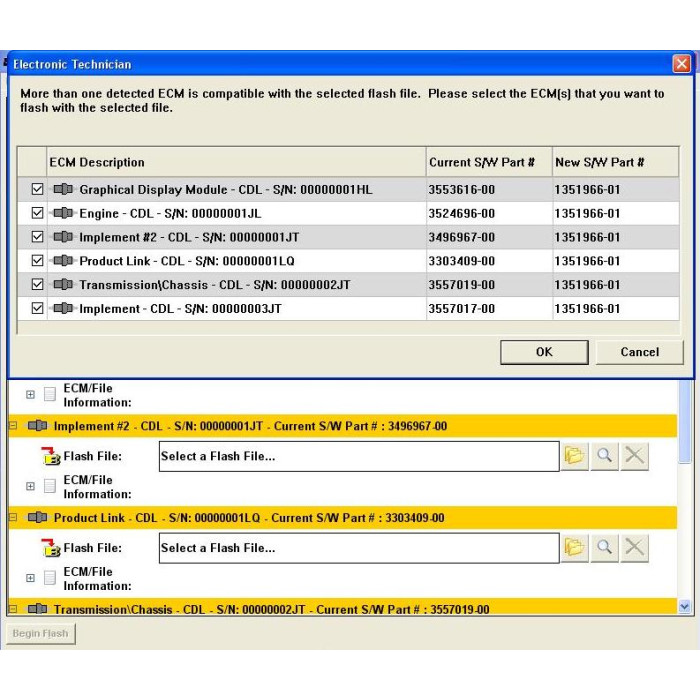The image size is (700, 700).
Task: Toggle Transmission\Chassis ECM checkbox
Action: click(x=38, y=284)
